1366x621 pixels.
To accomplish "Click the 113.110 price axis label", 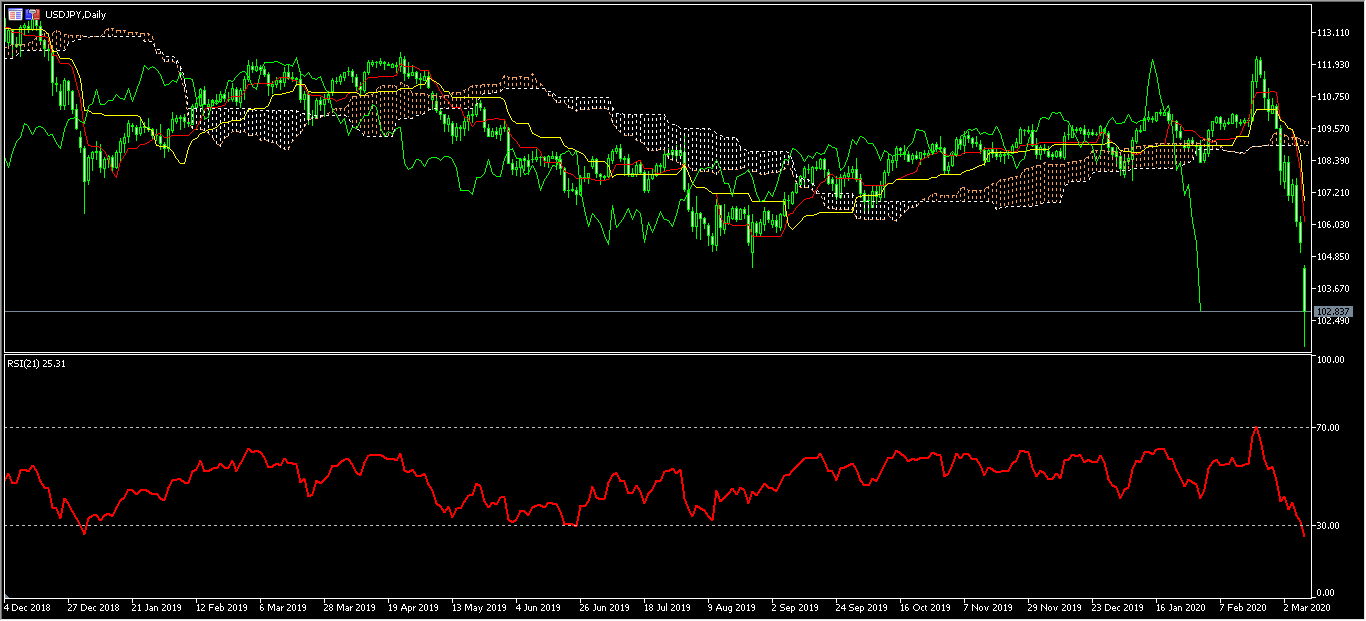I will coord(1331,33).
